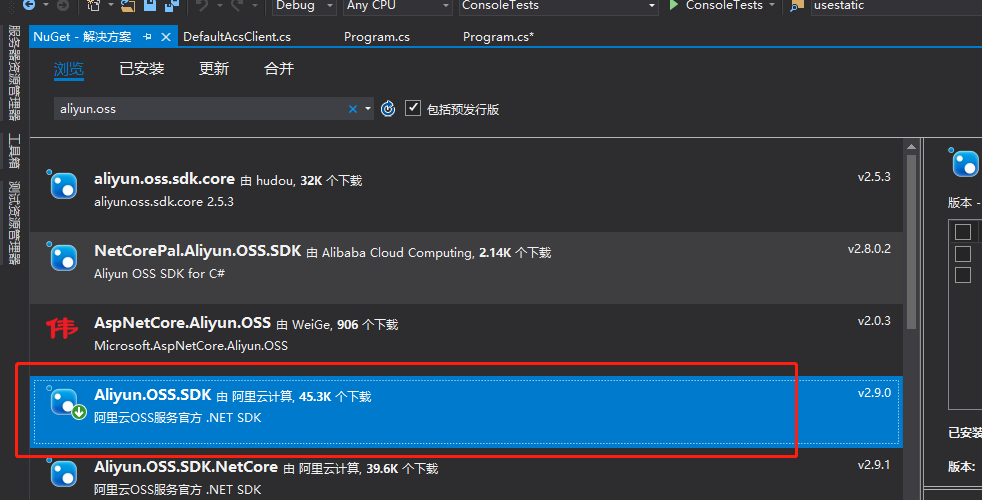Open the dropdown beside Start ConsoleTests
The height and width of the screenshot is (500, 982).
click(x=772, y=5)
